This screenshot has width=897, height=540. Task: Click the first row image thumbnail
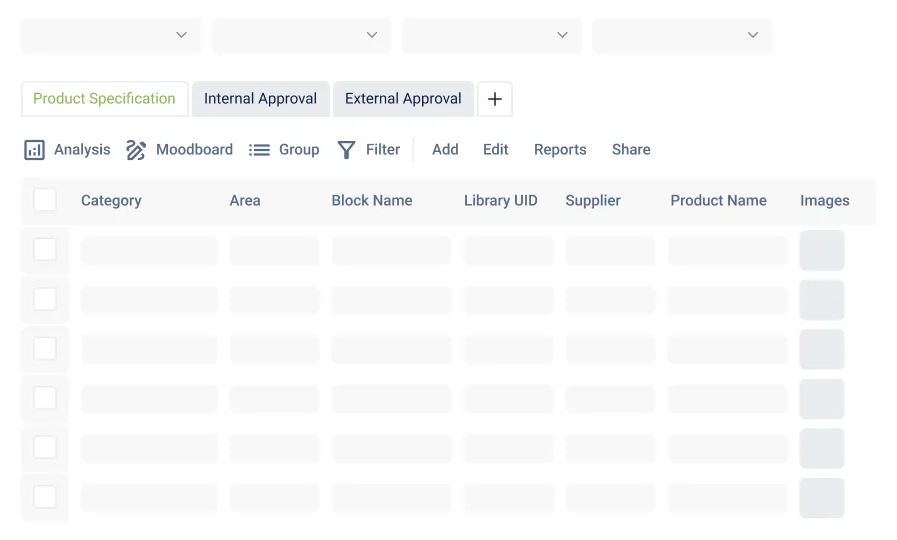click(822, 250)
